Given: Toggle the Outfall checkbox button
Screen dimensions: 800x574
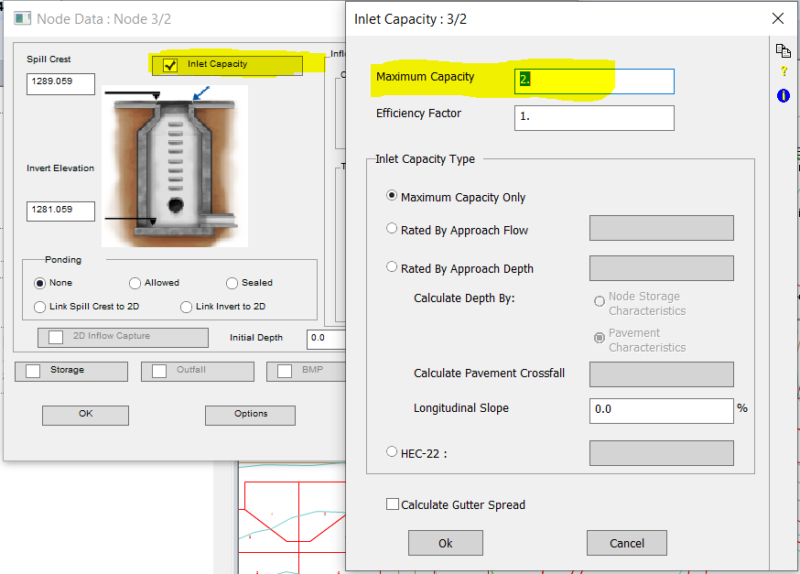Looking at the screenshot, I should [x=159, y=371].
